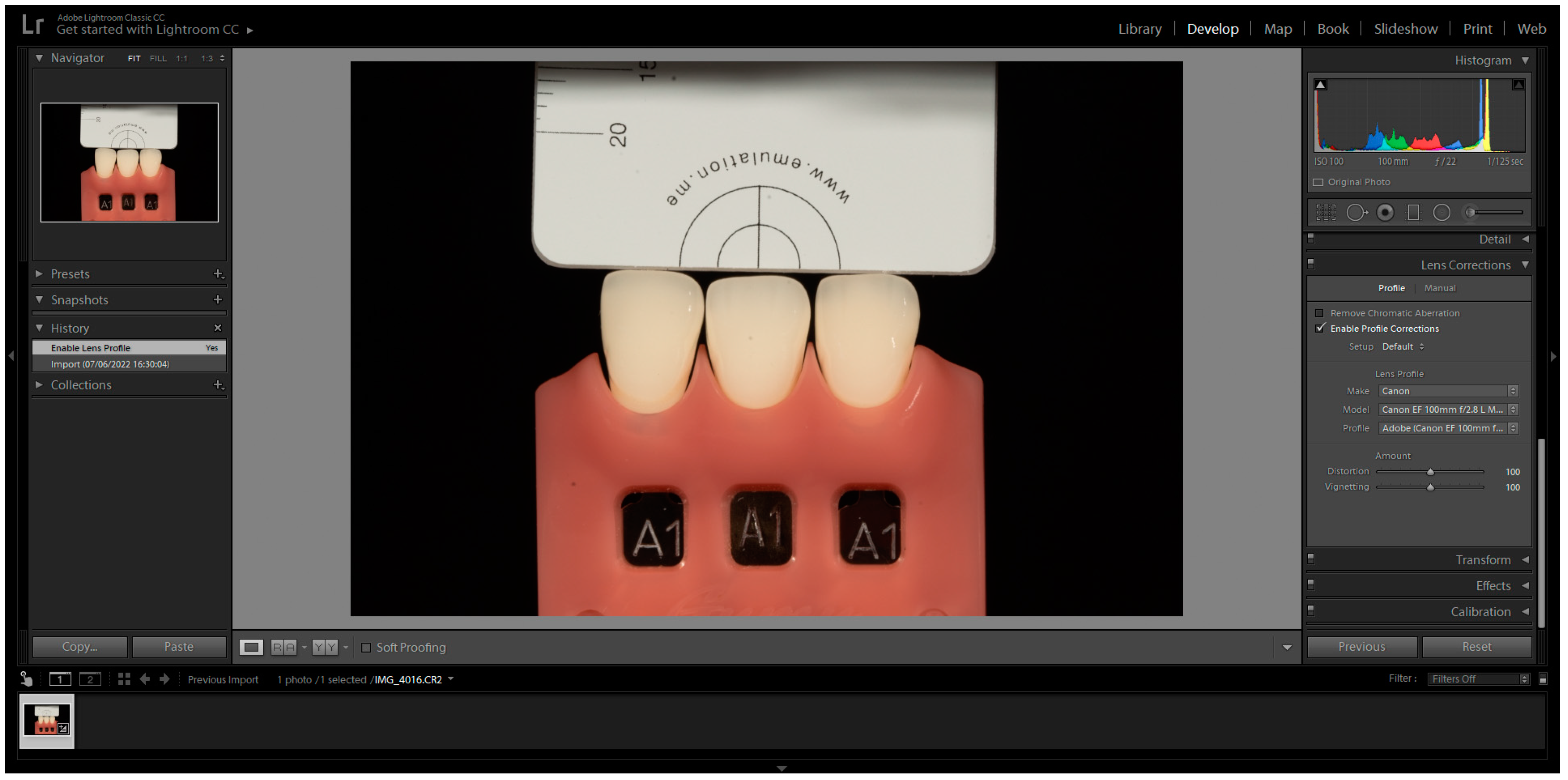Expand the Transform panel
Viewport: 1568px width, 780px height.
click(x=1482, y=560)
